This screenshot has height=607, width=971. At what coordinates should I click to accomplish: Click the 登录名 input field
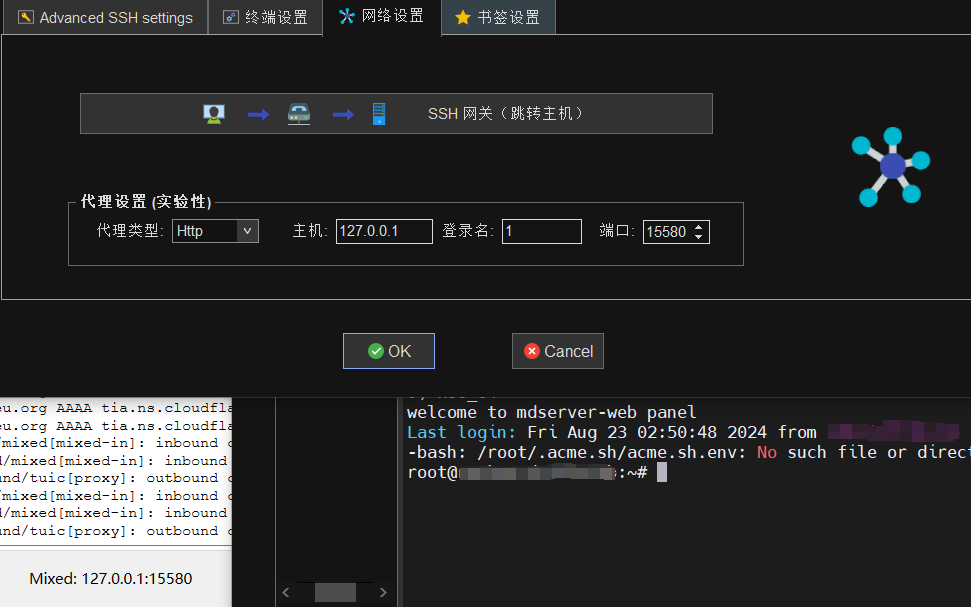pyautogui.click(x=541, y=231)
